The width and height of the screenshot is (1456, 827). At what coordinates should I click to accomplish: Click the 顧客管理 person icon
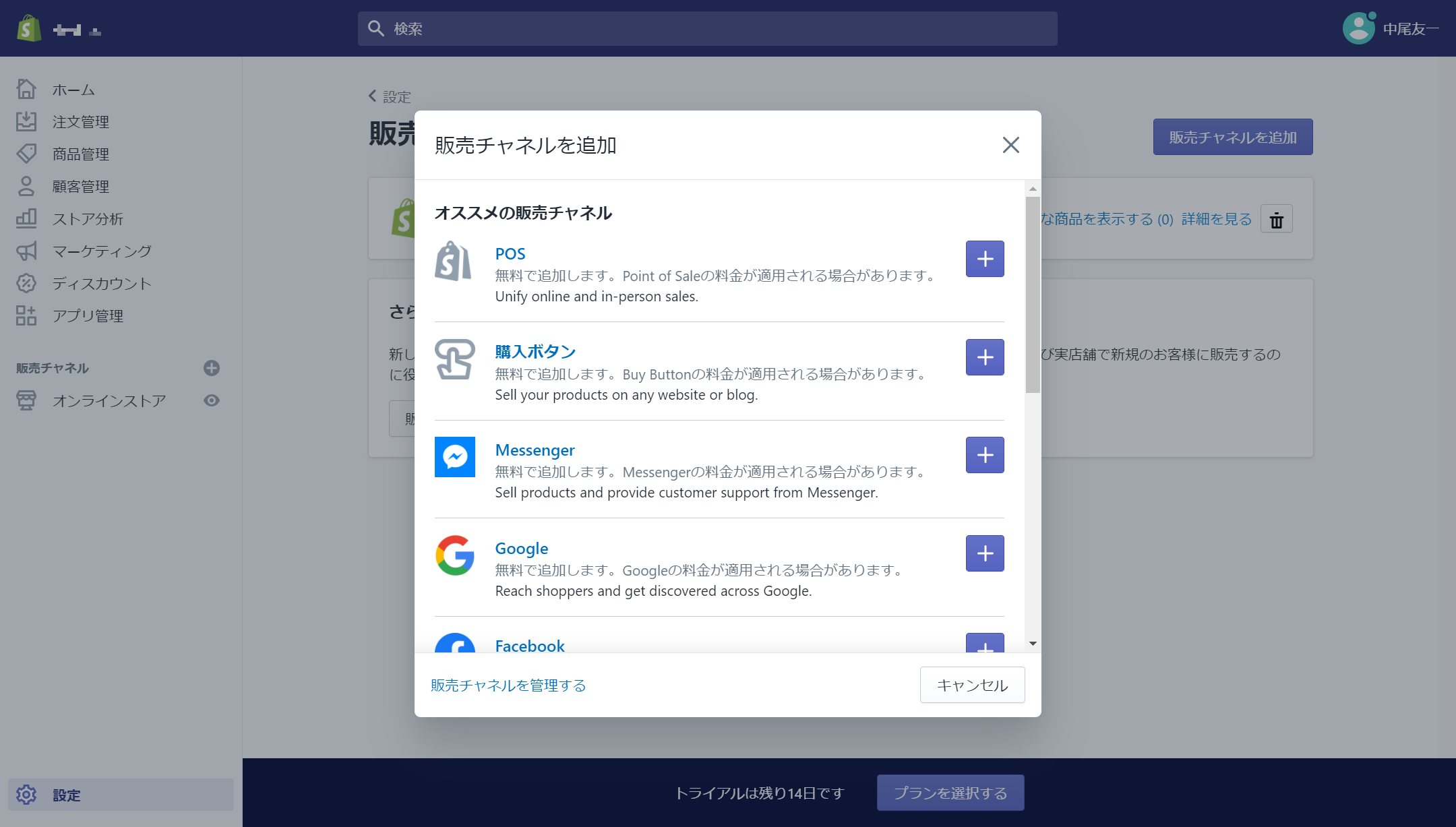tap(26, 186)
